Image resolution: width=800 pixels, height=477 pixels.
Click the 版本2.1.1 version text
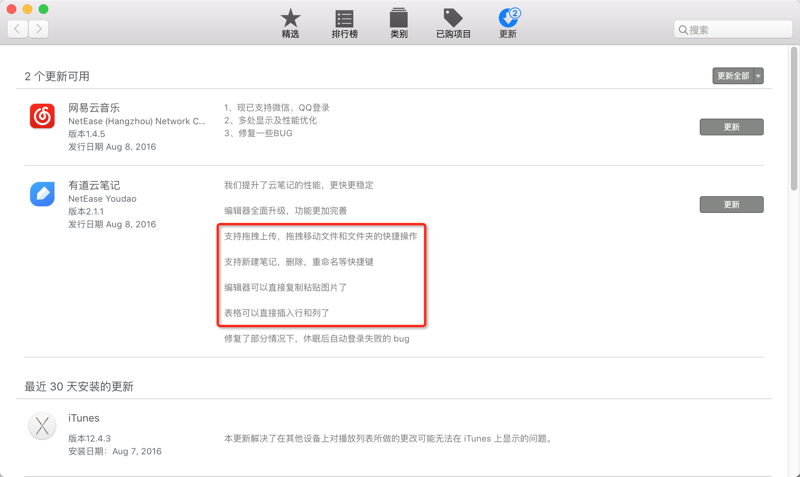86,212
